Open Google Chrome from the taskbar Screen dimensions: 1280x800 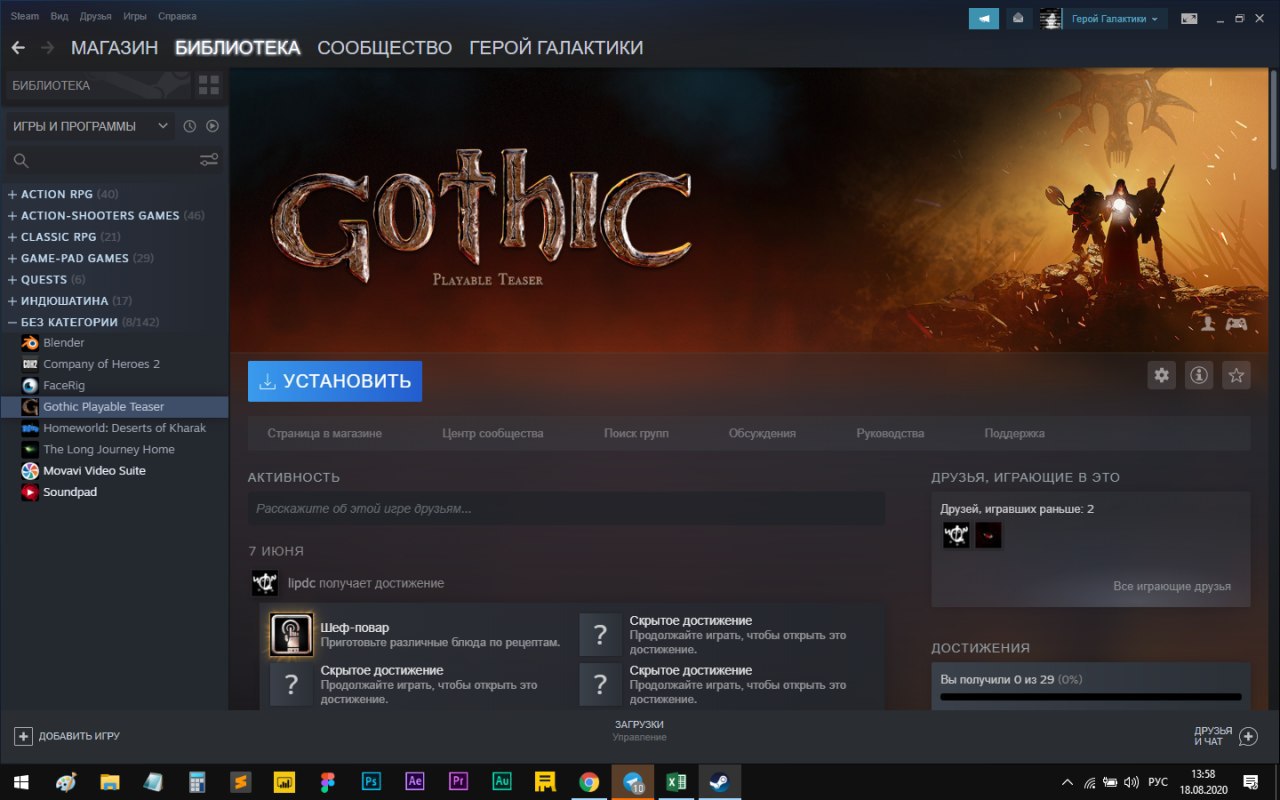coord(589,782)
